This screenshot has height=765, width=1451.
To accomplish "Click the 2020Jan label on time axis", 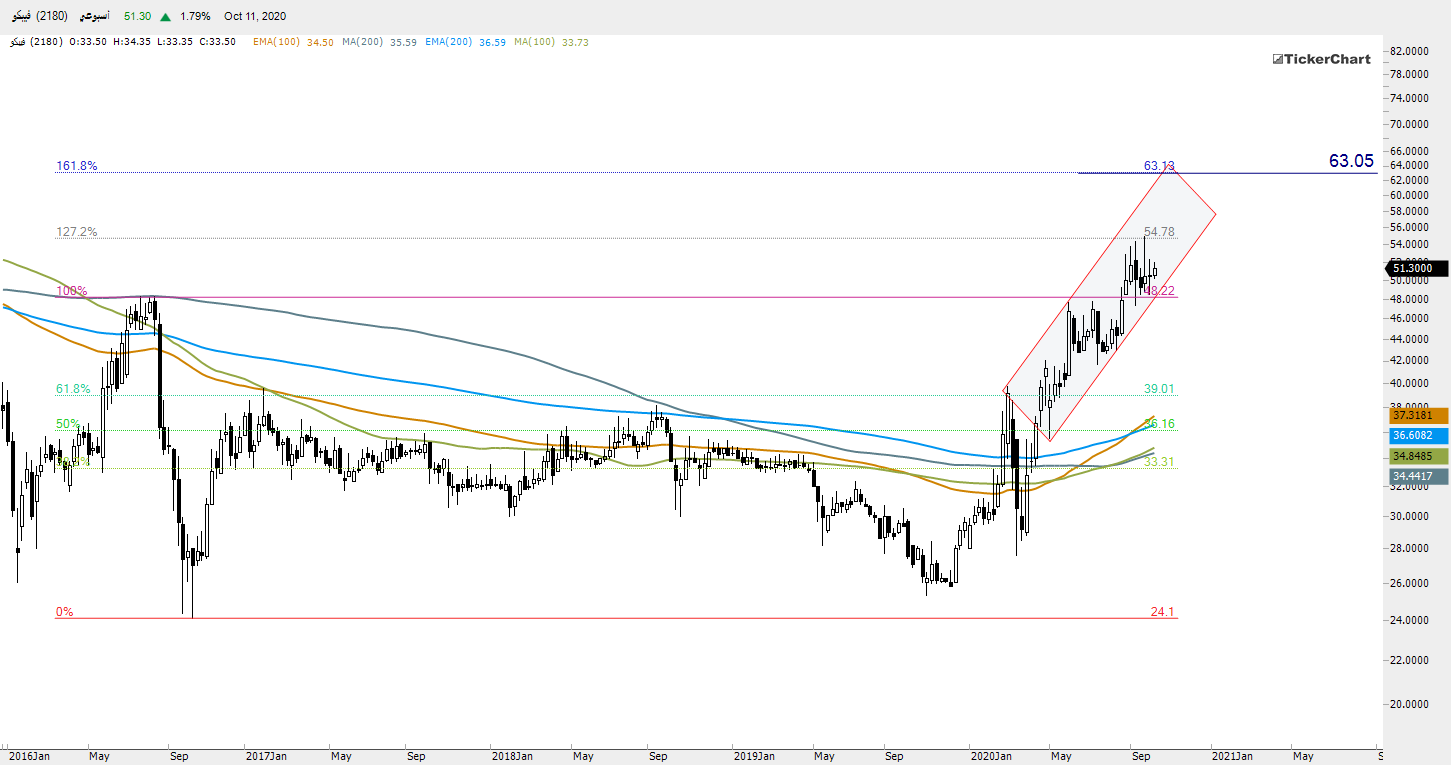I will tap(992, 756).
